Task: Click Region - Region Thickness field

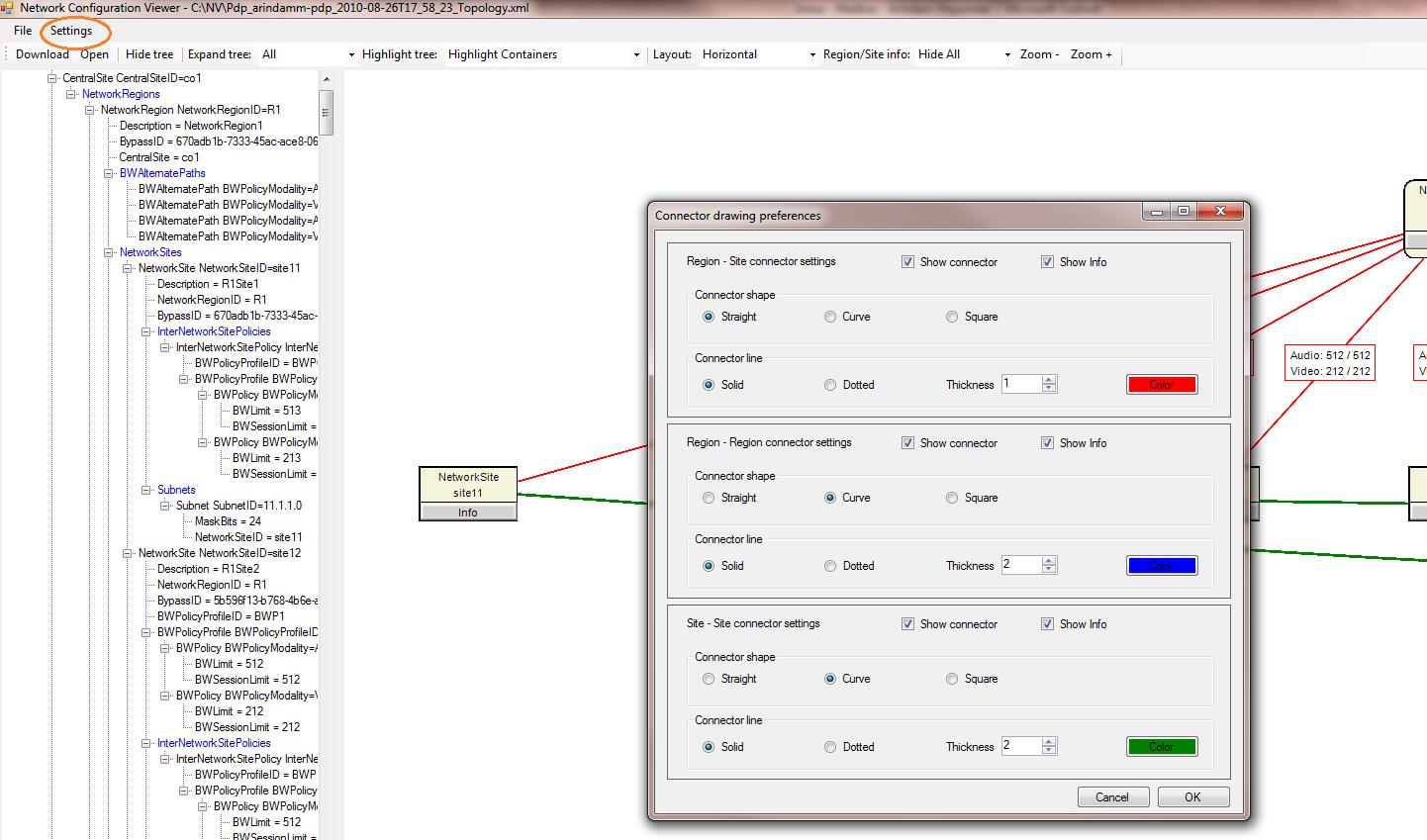Action: (1021, 565)
